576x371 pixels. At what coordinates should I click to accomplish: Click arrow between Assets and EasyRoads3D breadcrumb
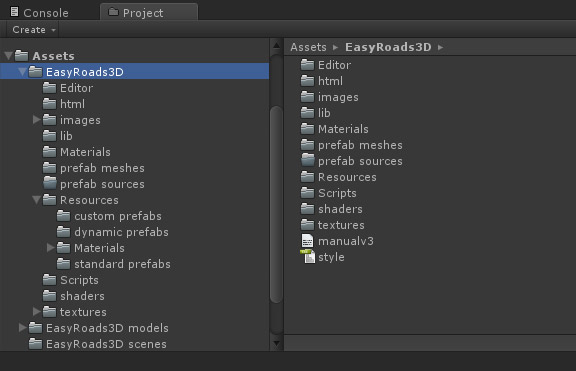click(335, 47)
